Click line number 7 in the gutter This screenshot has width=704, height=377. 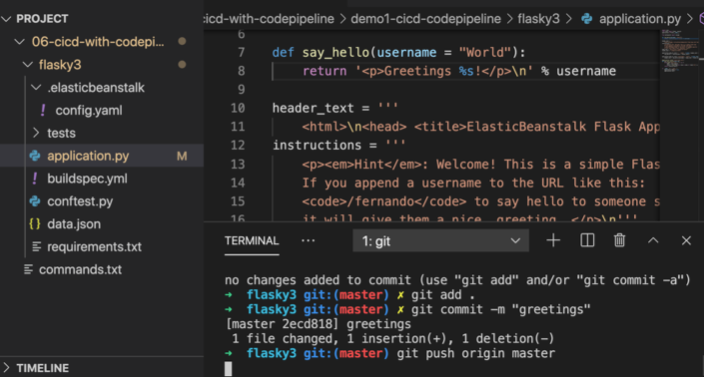(241, 53)
